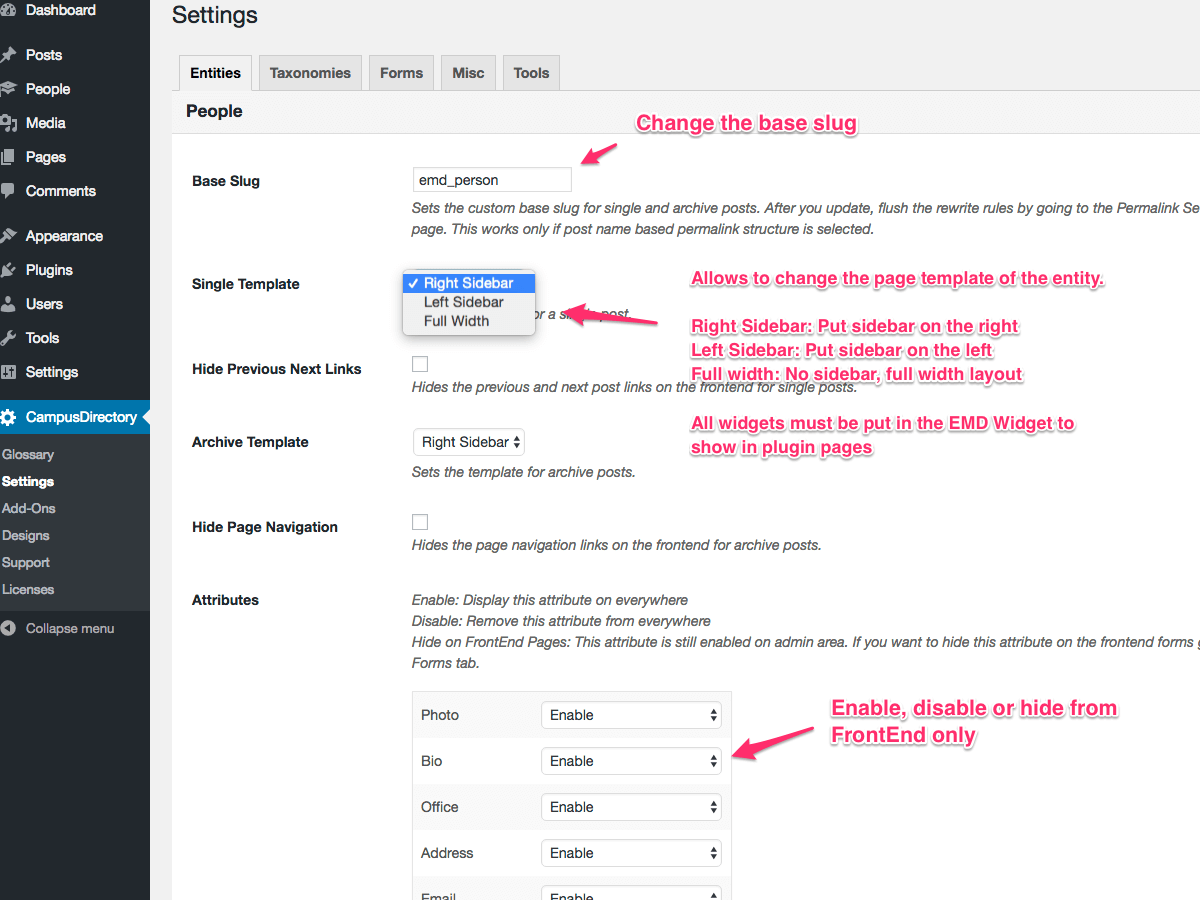Click the Appearance paintbrush icon
This screenshot has width=1200, height=900.
(9, 236)
